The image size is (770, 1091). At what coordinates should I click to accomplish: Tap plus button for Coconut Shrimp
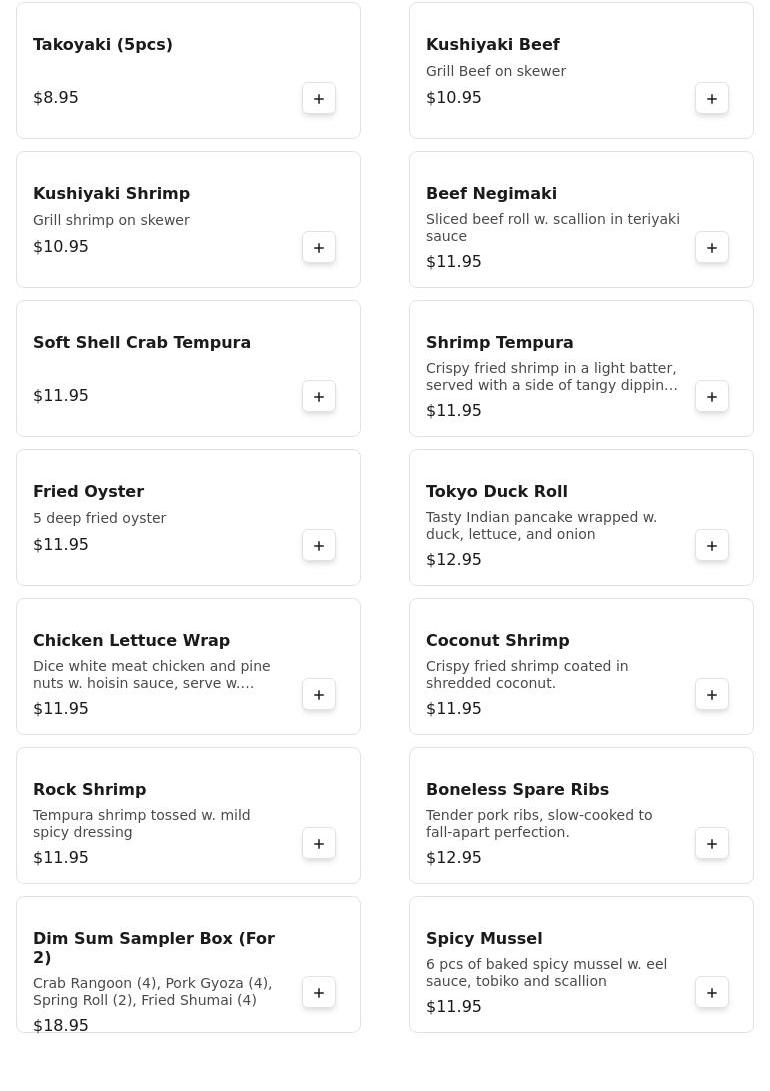tap(712, 695)
